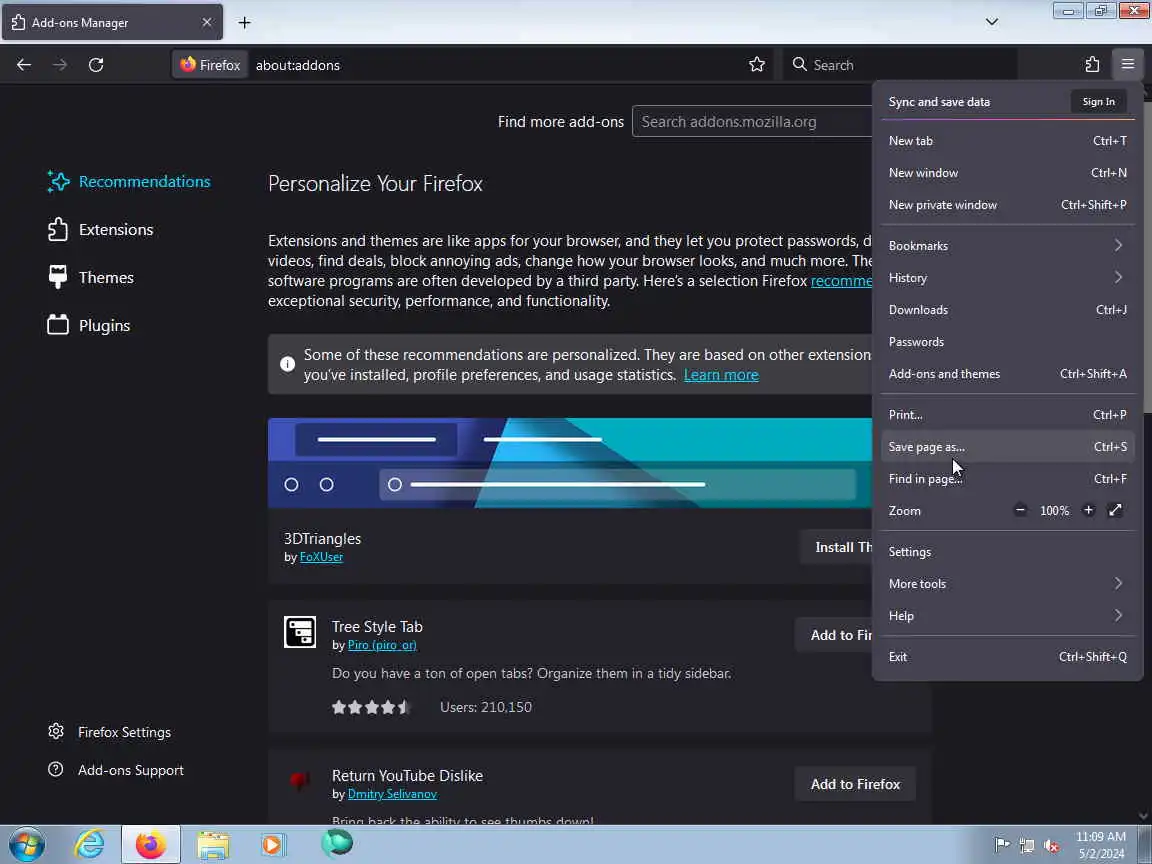This screenshot has width=1152, height=864.
Task: Choose New tab from menu
Action: click(x=1007, y=140)
